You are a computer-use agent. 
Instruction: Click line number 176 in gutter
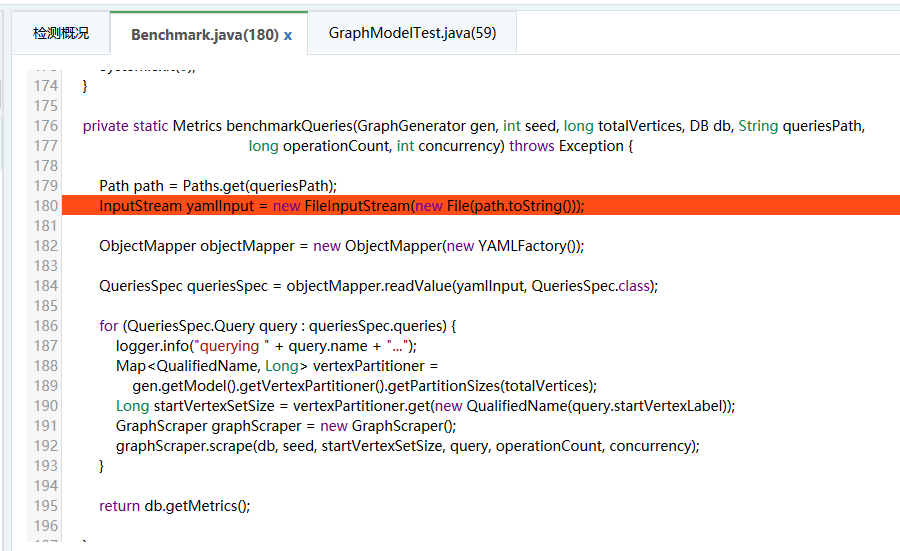tap(45, 126)
